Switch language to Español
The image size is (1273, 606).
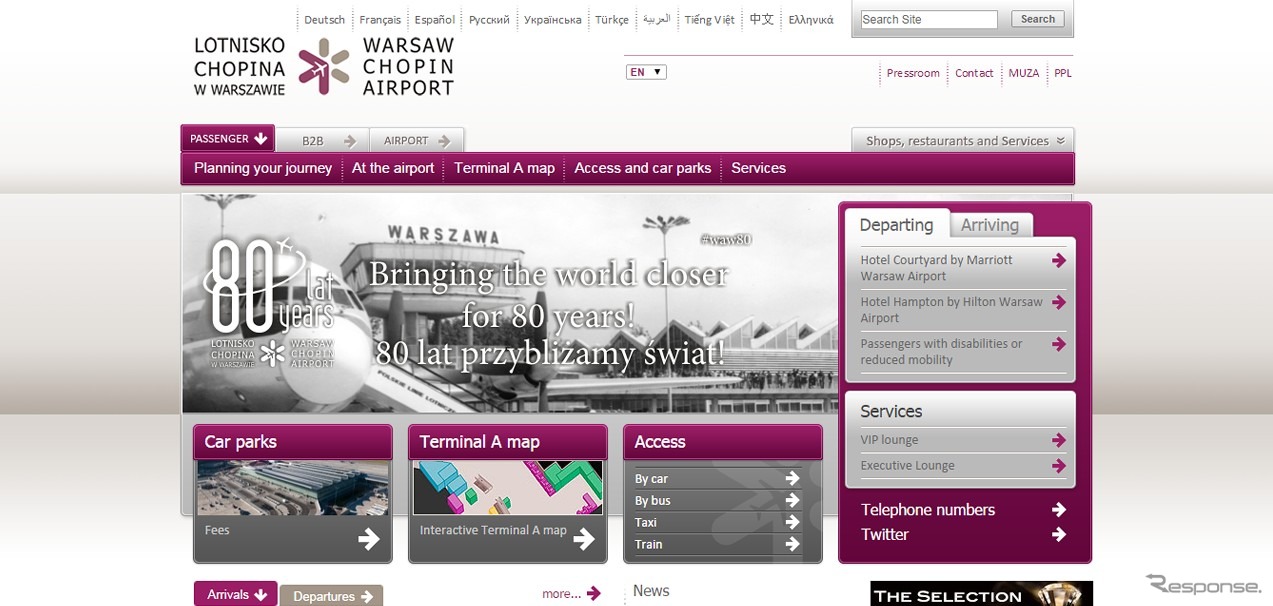pyautogui.click(x=435, y=20)
